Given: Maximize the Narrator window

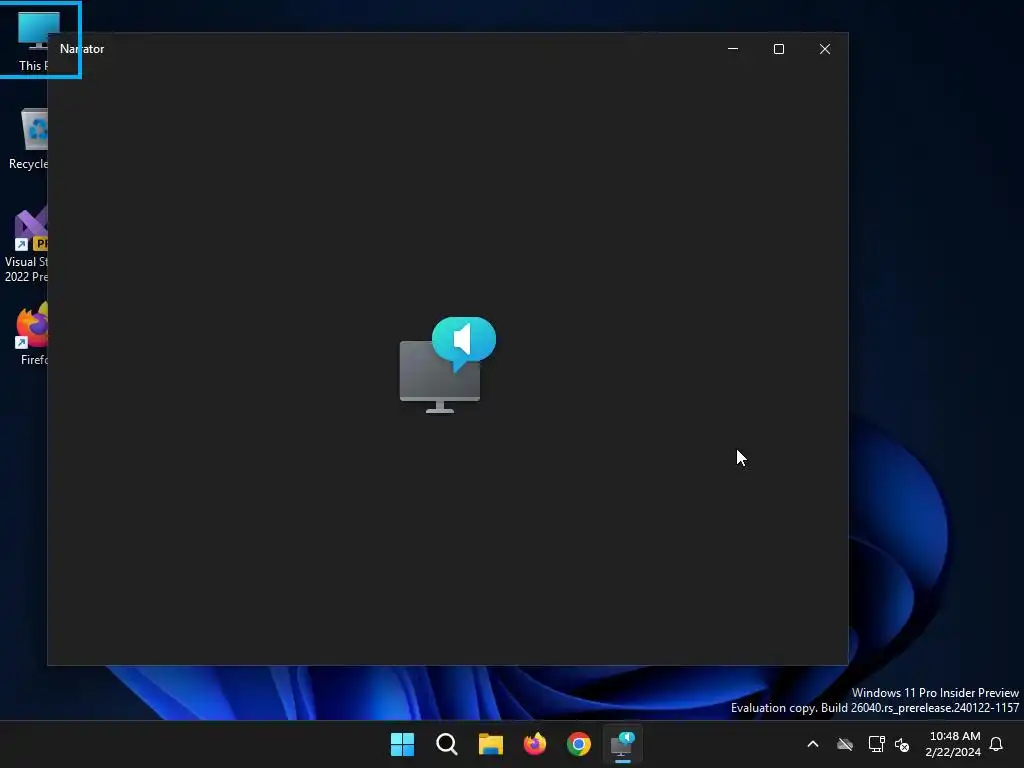Looking at the screenshot, I should pos(778,49).
